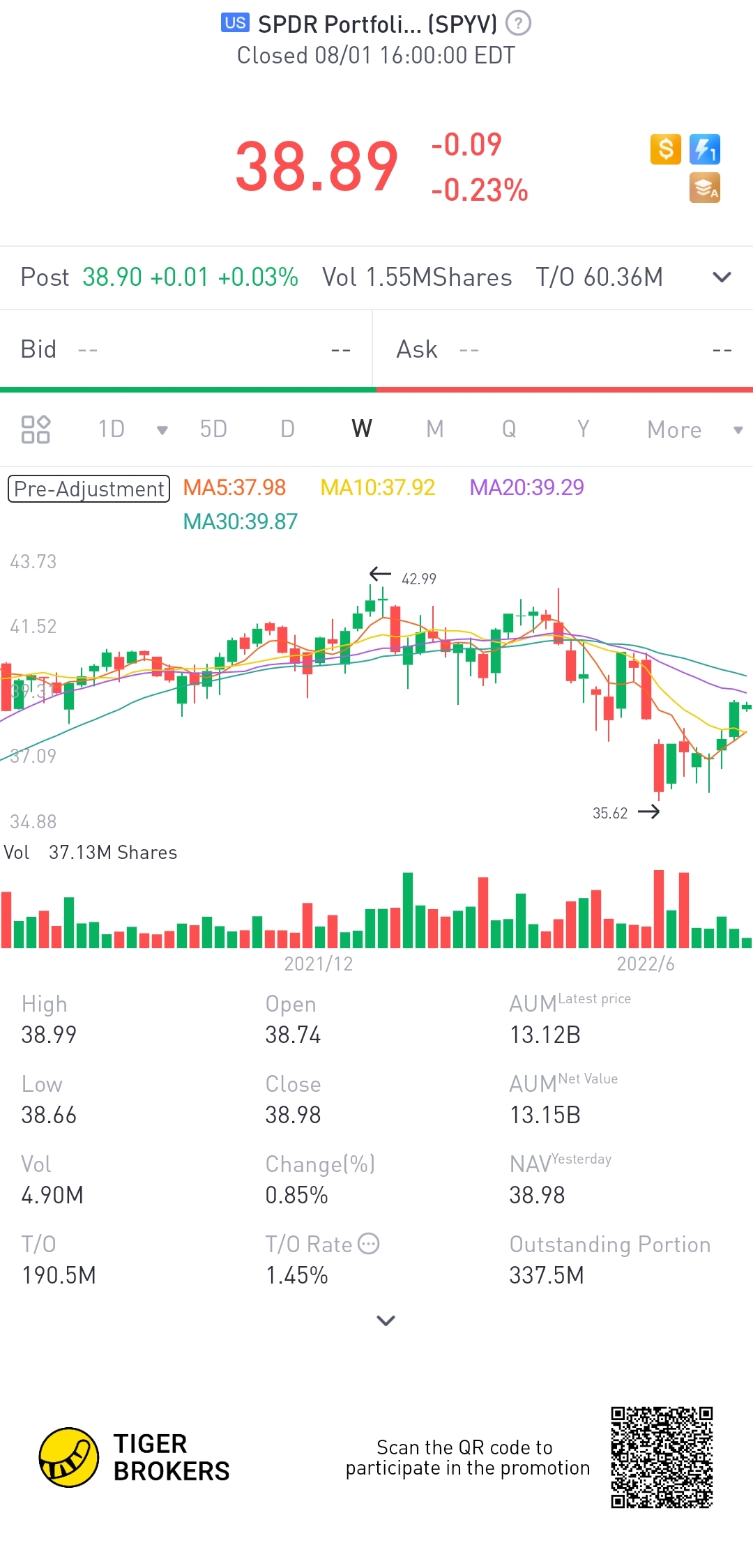Expand more stats with bottom chevron
The width and height of the screenshot is (753, 1568).
pyautogui.click(x=386, y=1320)
